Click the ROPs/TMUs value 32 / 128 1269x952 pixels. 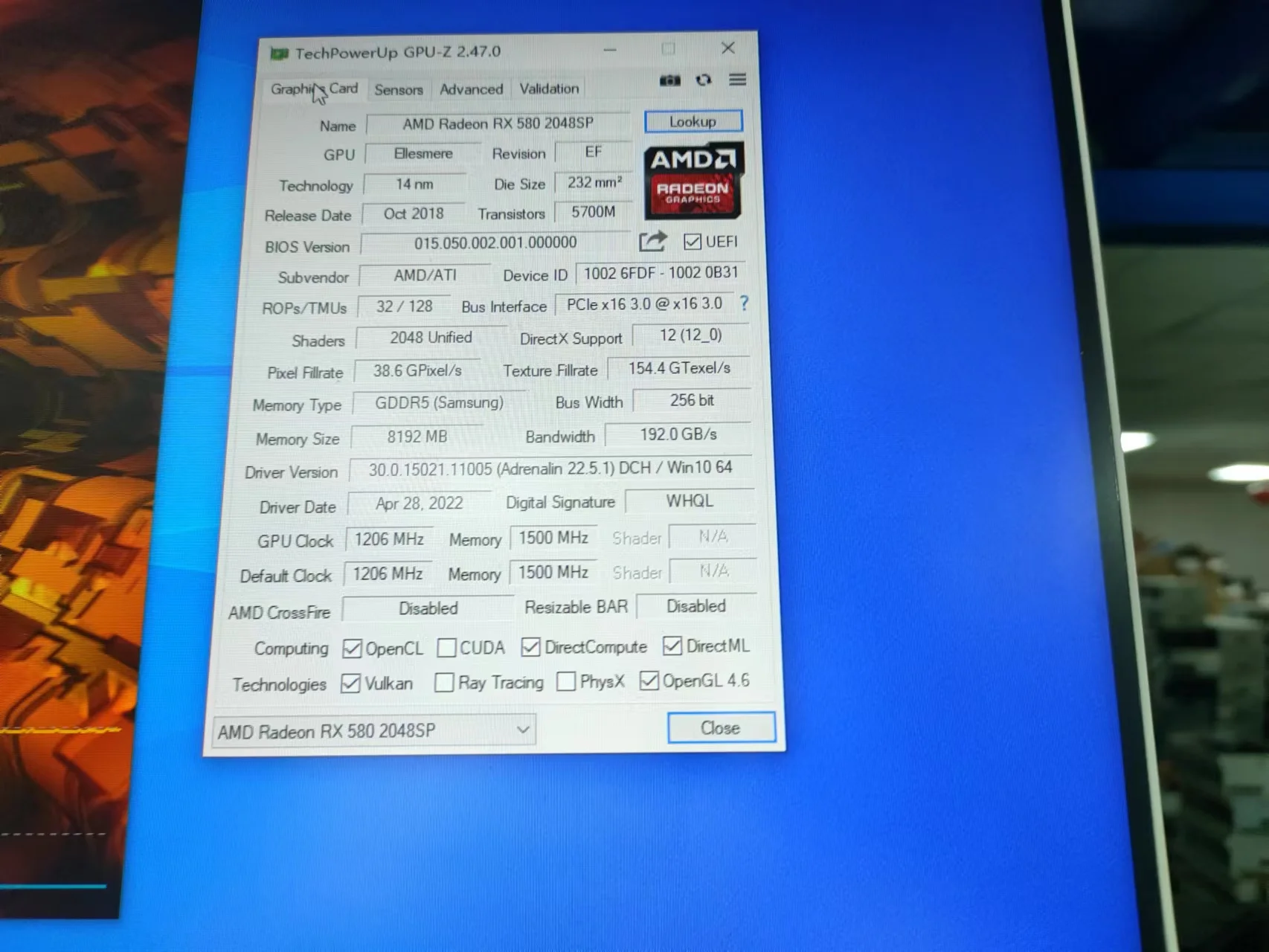click(404, 306)
